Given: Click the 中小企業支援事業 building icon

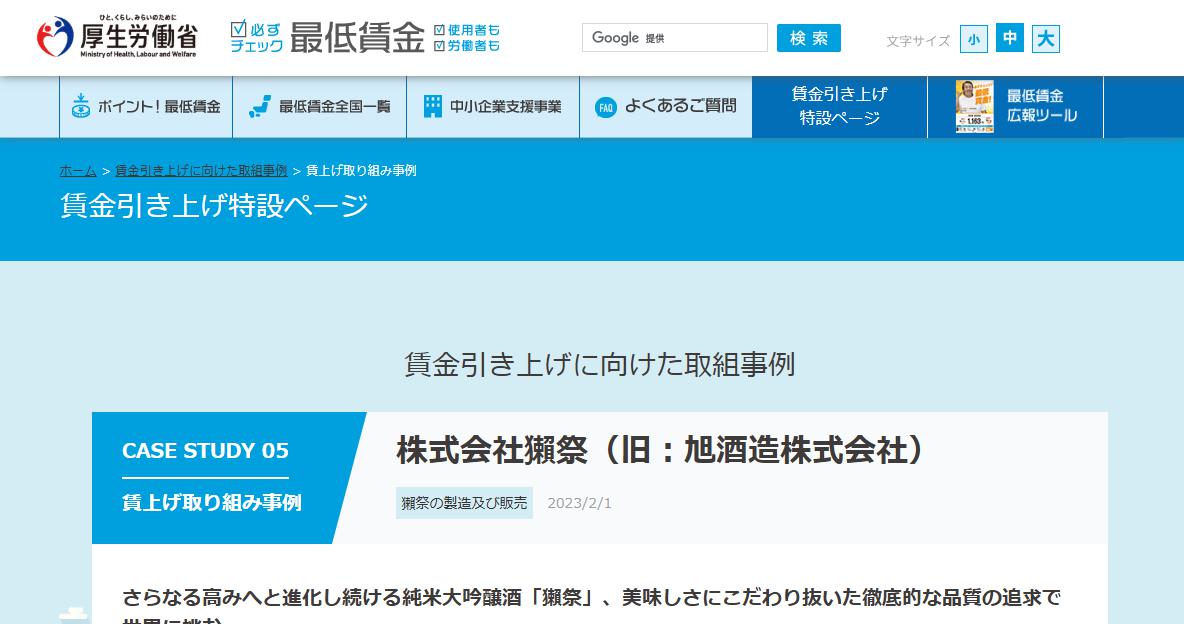Looking at the screenshot, I should 433,107.
